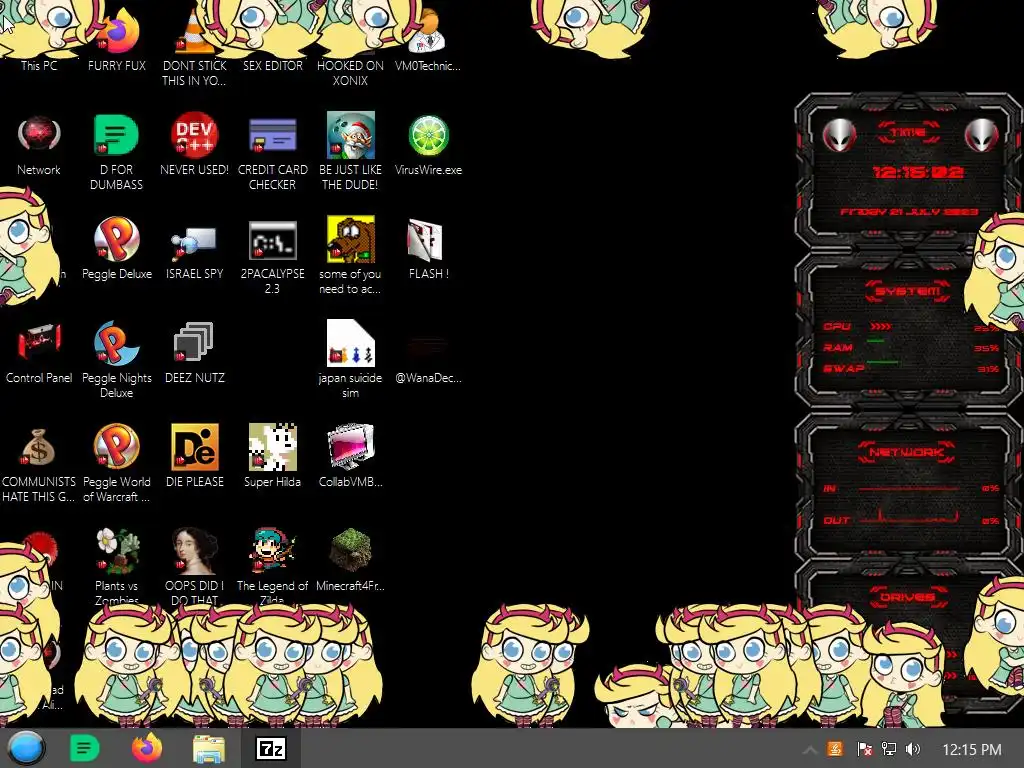
Task: Click the Control Panel desktop icon
Action: [x=39, y=353]
